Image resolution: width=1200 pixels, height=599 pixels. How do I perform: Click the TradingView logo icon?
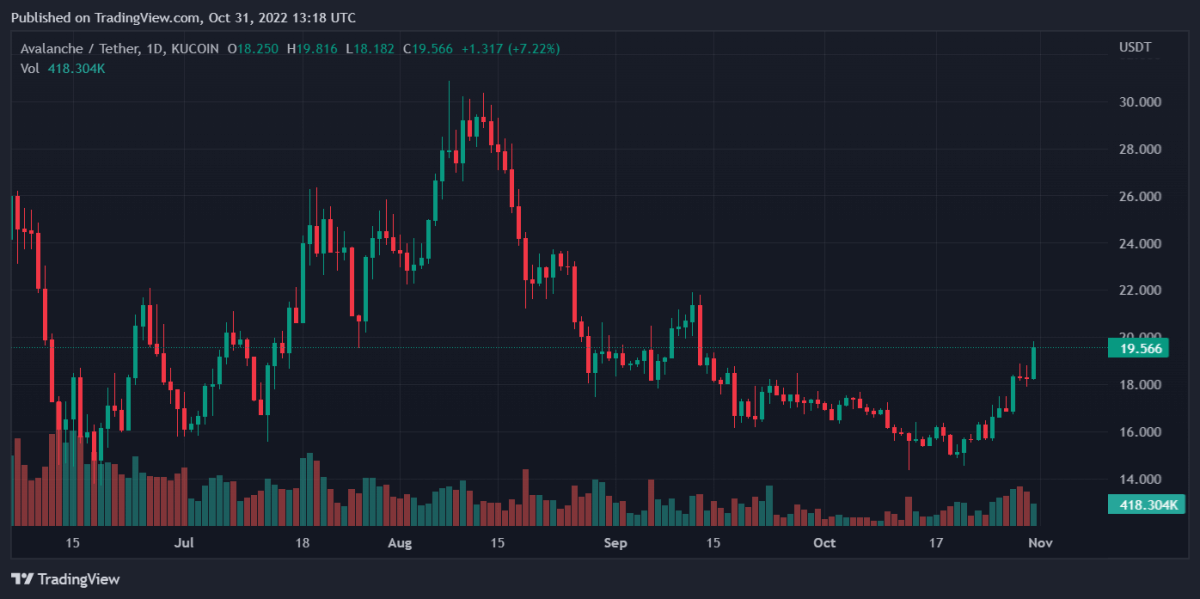click(x=23, y=579)
